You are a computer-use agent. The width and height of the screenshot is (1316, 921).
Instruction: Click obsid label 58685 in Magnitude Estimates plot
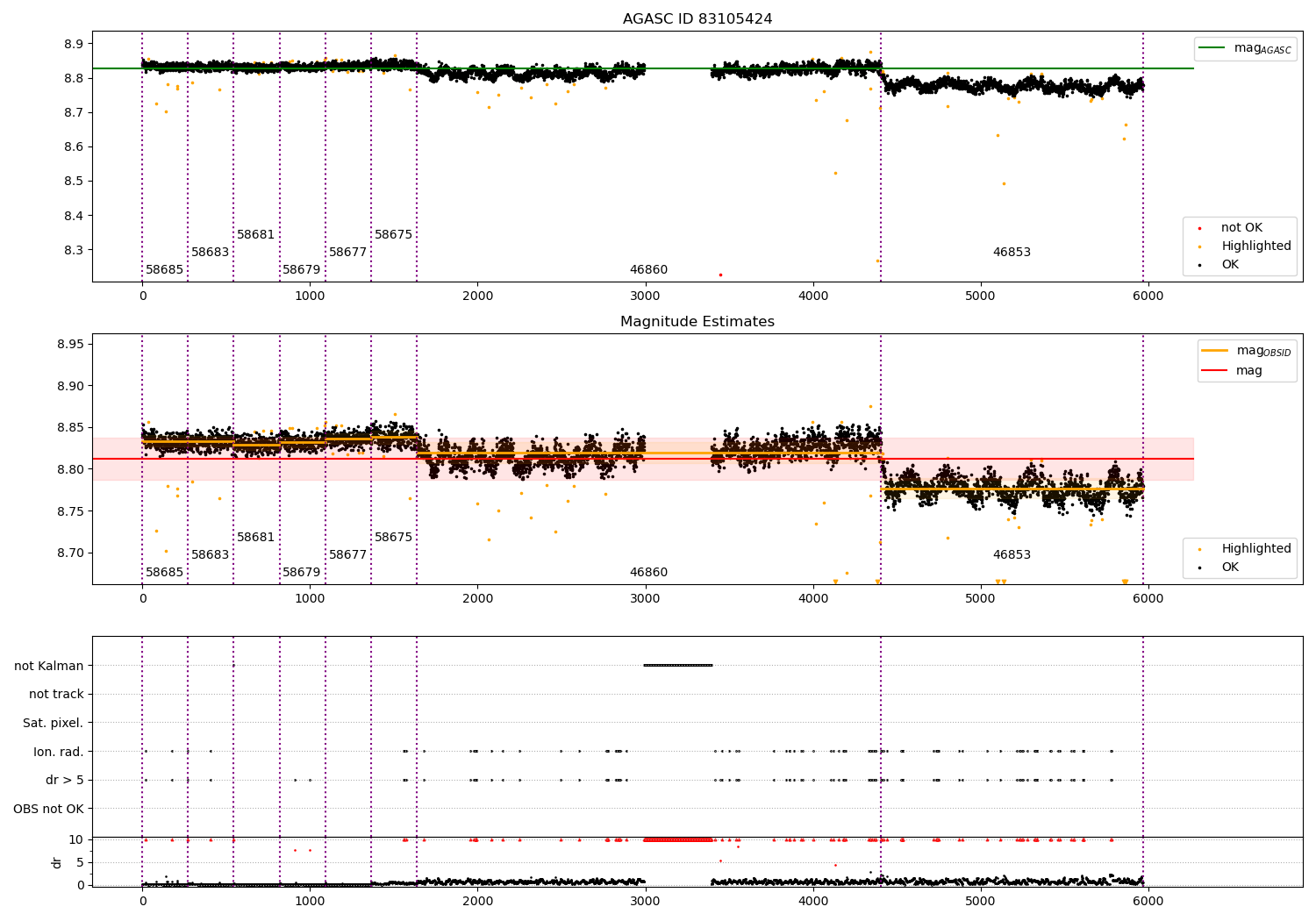[165, 573]
